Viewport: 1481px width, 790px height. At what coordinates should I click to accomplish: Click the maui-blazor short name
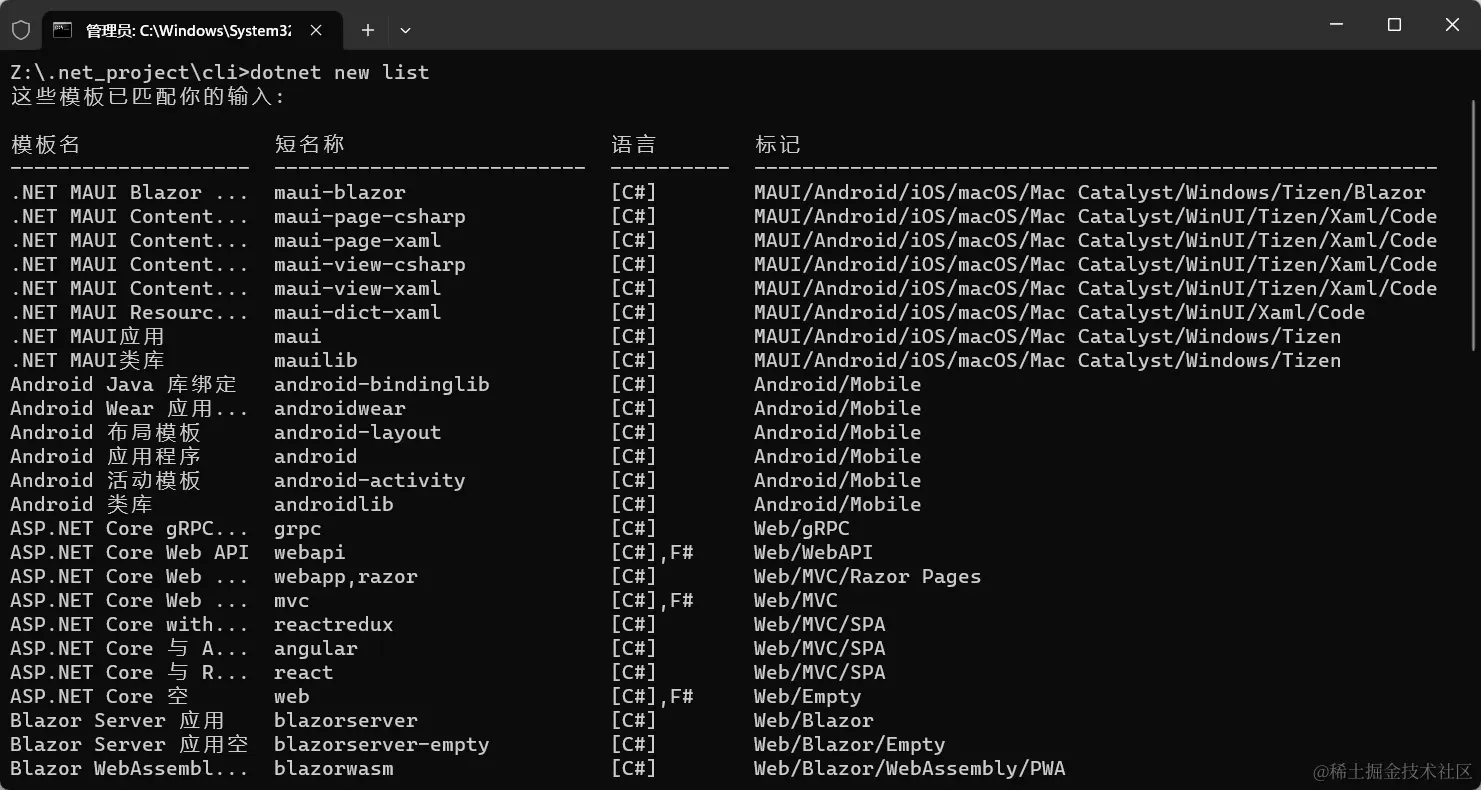[x=340, y=192]
